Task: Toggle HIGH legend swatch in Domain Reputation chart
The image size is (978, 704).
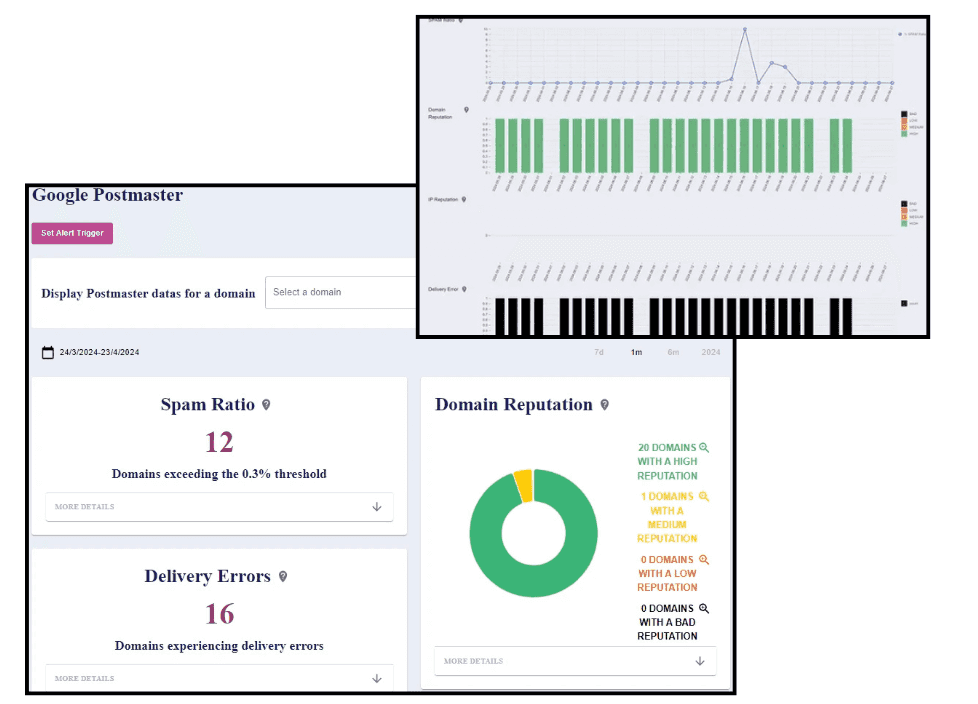Action: pos(904,133)
